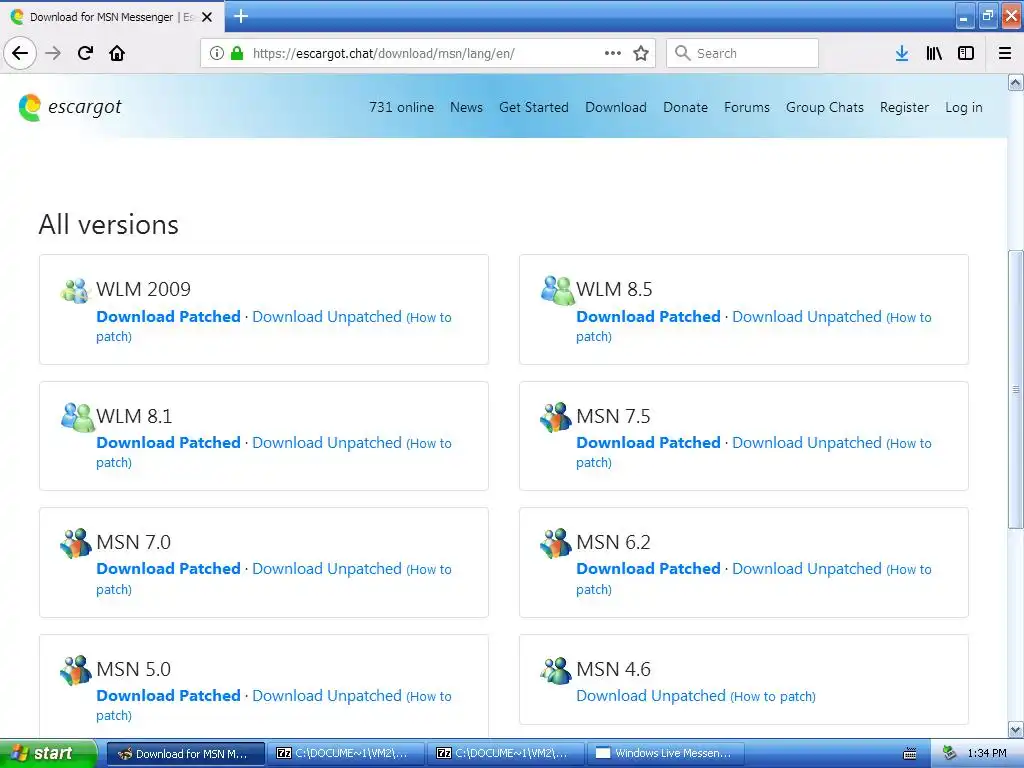This screenshot has height=768, width=1024.
Task: Switch to first 7-Zip C:\DOCUME~1 taskbar window
Action: click(x=345, y=753)
